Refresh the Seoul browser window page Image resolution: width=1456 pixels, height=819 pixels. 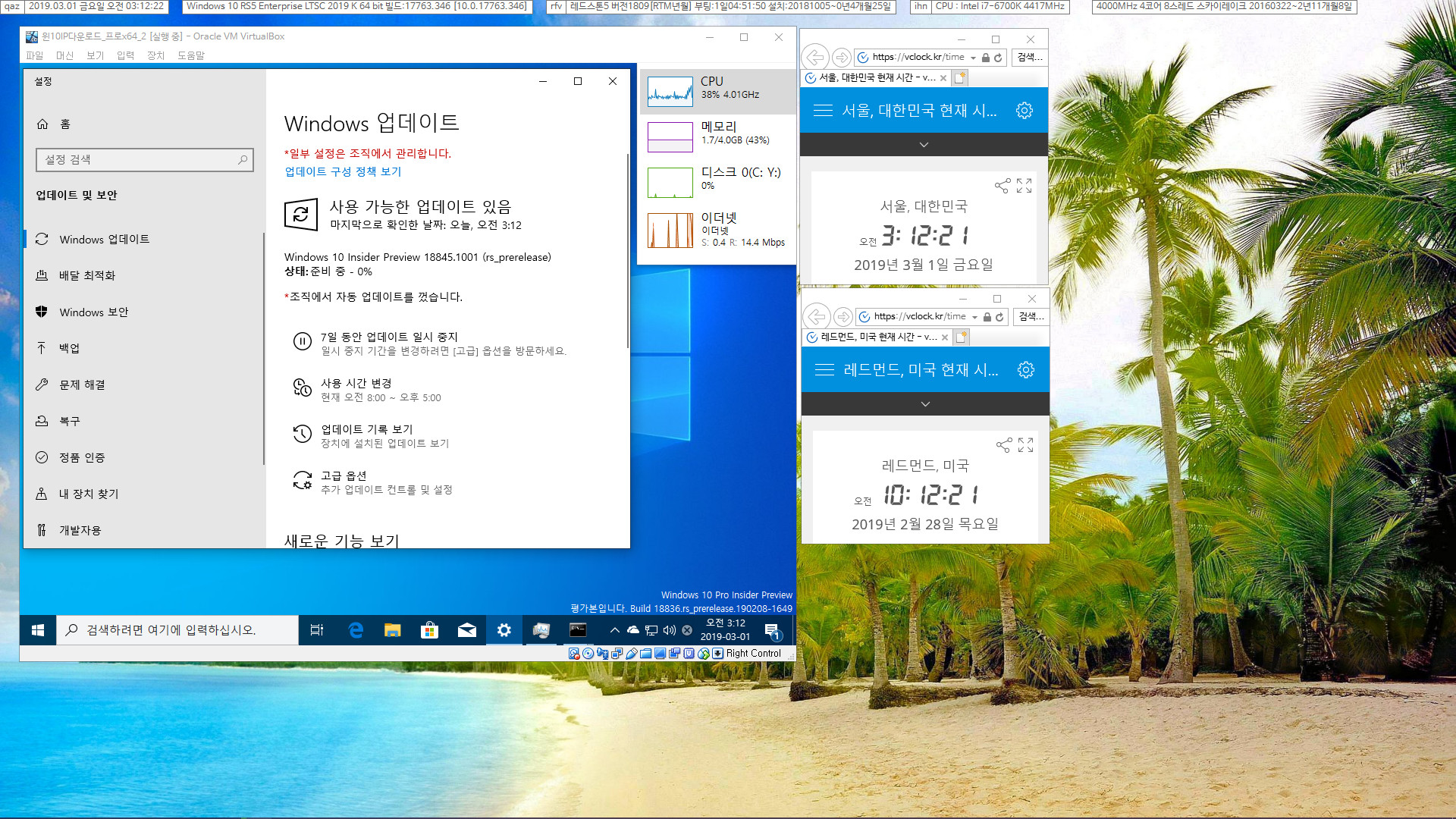tap(998, 58)
